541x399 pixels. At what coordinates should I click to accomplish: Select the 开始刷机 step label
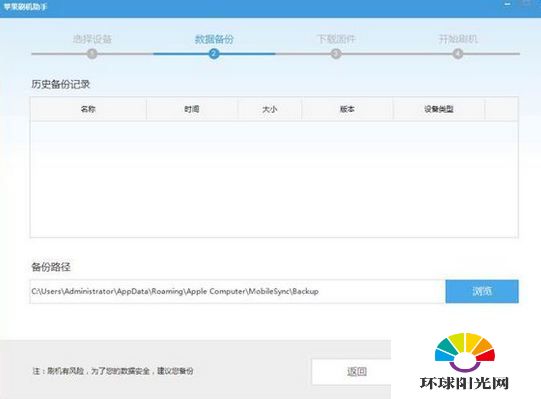point(458,39)
